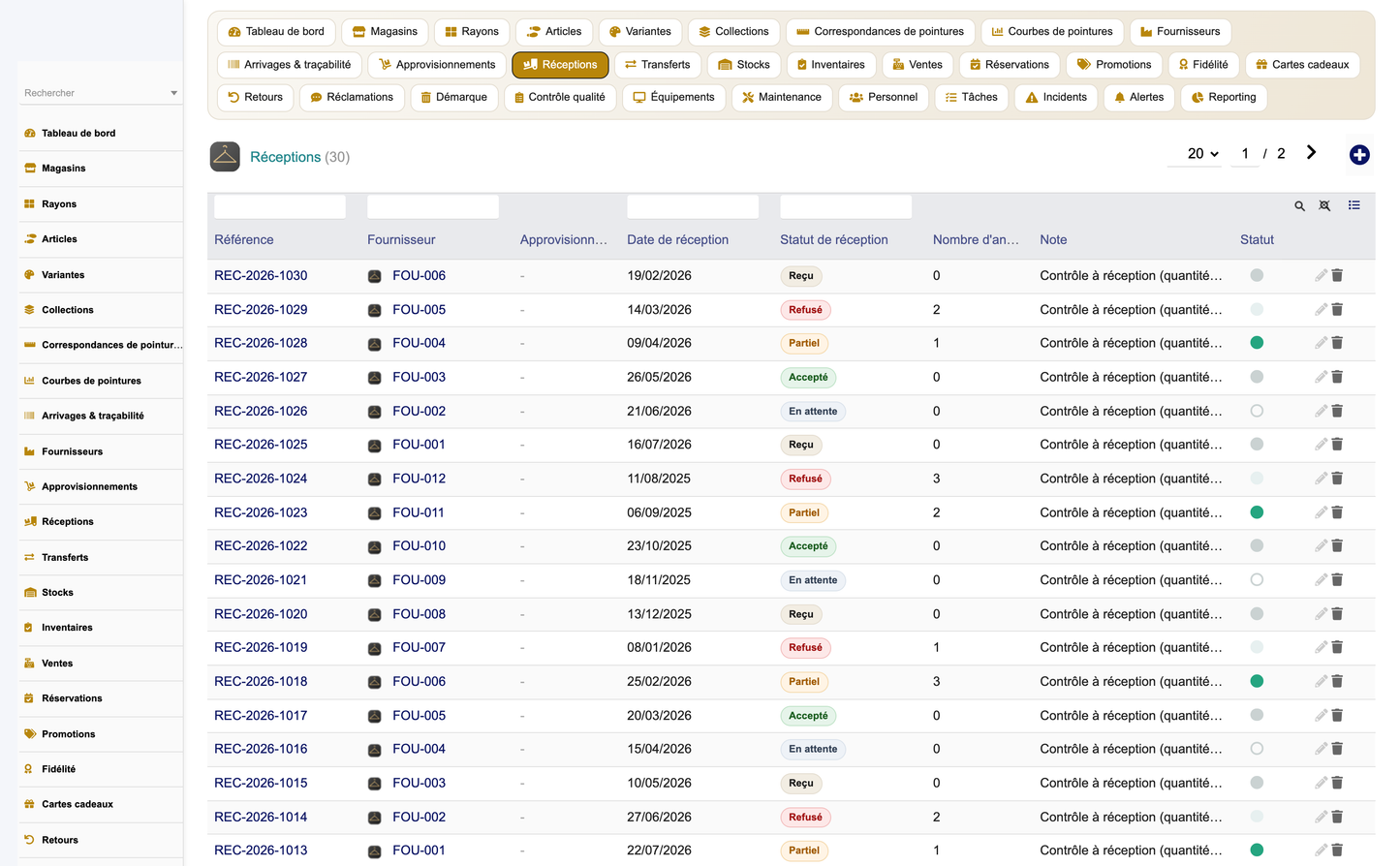Click the Refusé status badge of REC-2026-1024
Viewport: 1400px width, 866px height.
click(x=805, y=479)
